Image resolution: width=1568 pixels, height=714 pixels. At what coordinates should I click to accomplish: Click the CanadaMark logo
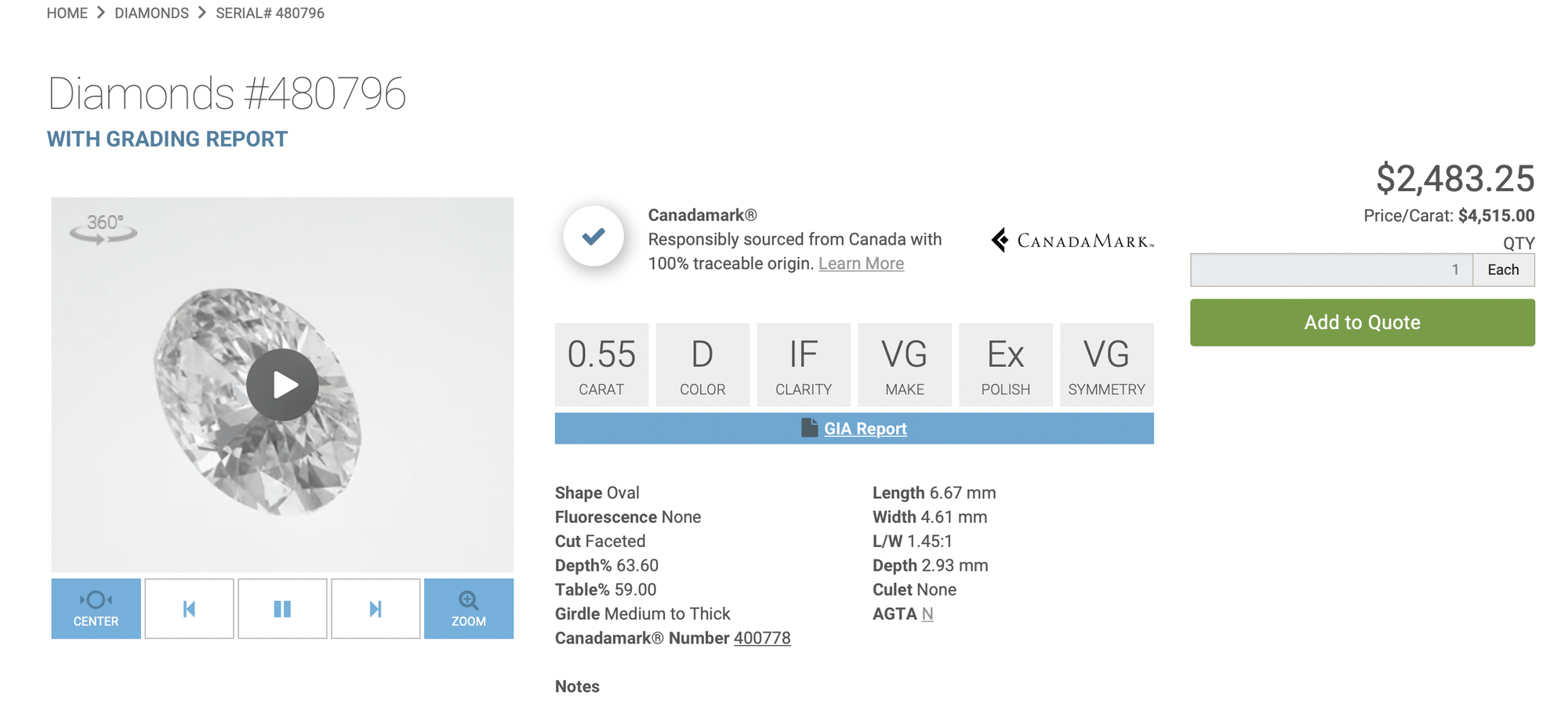1073,240
